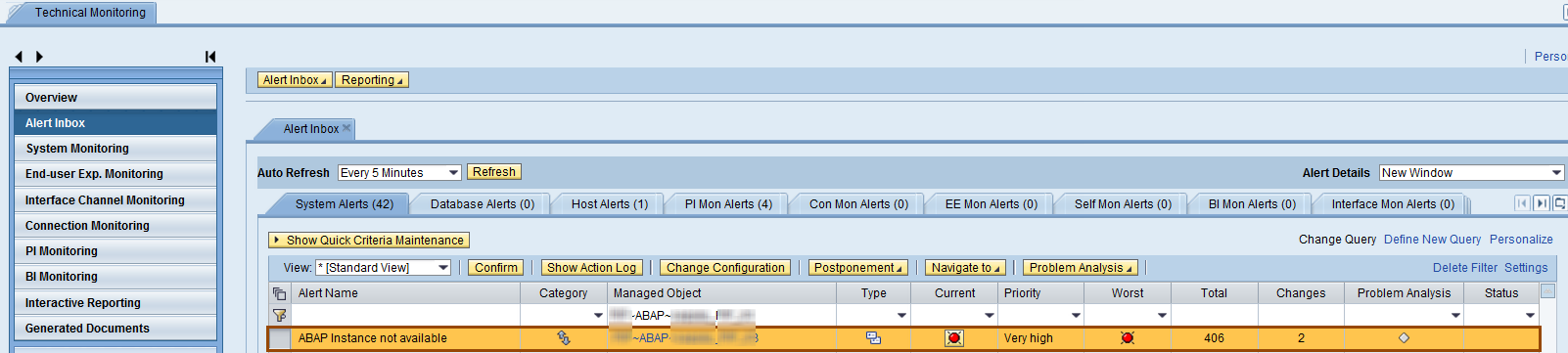The height and width of the screenshot is (353, 1568).
Task: Click the red worst rating icon
Action: [1128, 337]
